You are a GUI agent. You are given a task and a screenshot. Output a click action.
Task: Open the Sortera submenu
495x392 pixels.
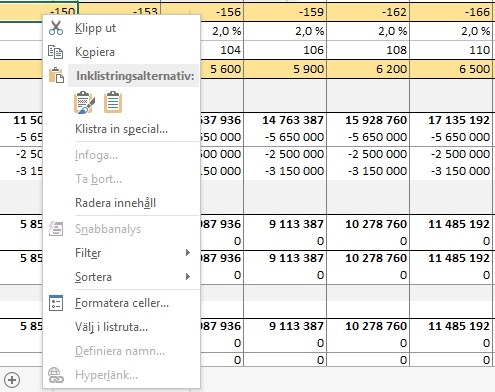point(122,277)
